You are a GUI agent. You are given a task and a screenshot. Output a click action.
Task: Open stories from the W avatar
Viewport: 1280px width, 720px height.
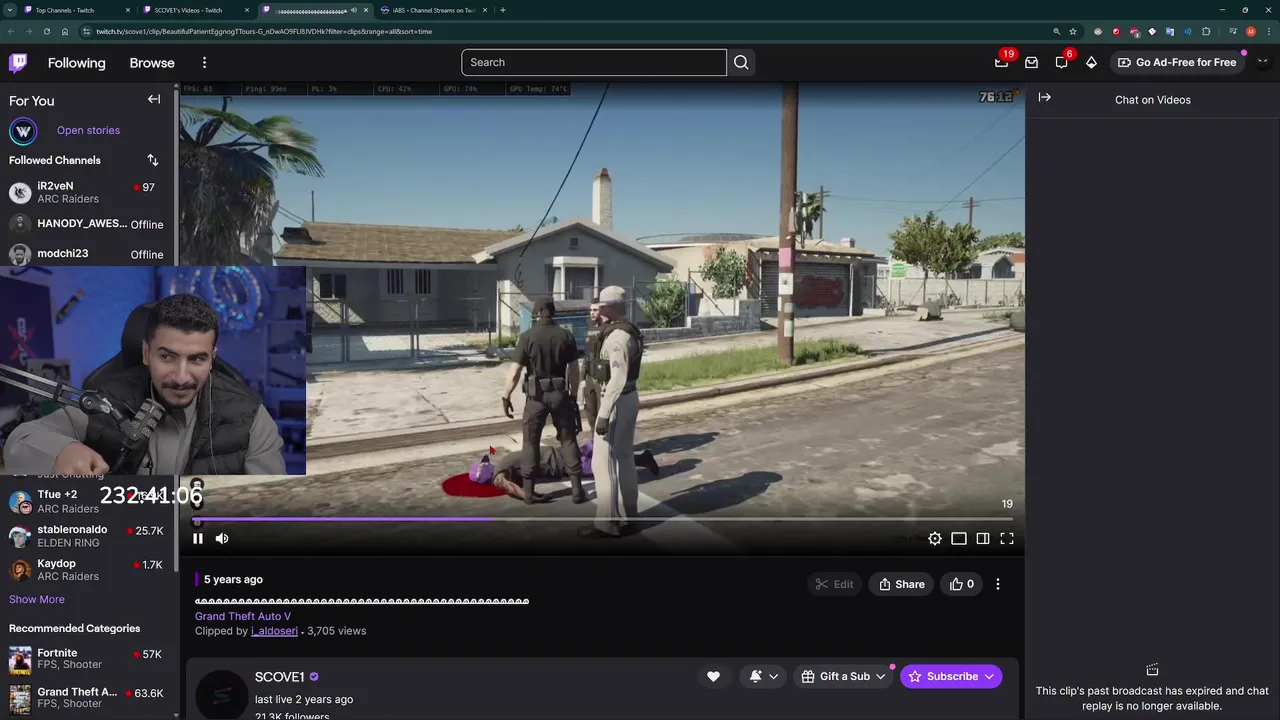coord(23,131)
